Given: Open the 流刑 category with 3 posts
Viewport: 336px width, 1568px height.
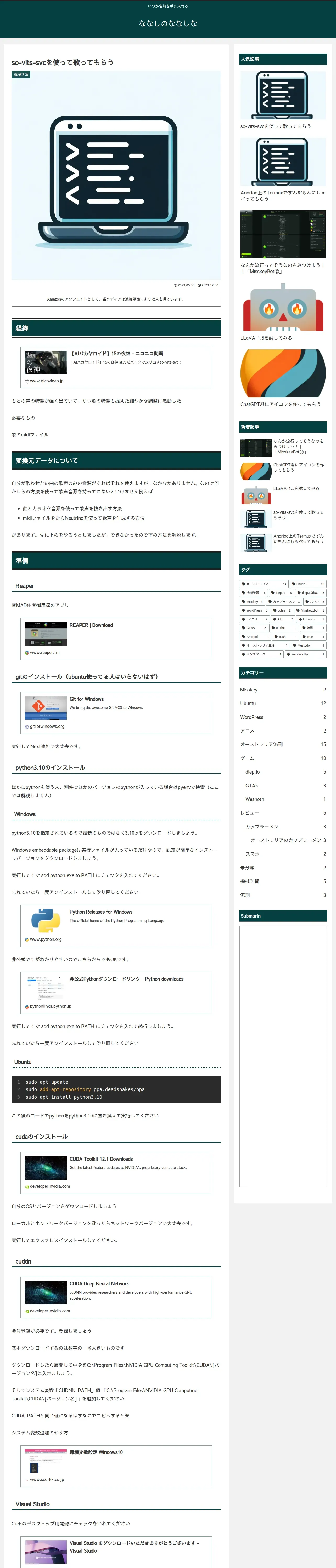Looking at the screenshot, I should (283, 895).
